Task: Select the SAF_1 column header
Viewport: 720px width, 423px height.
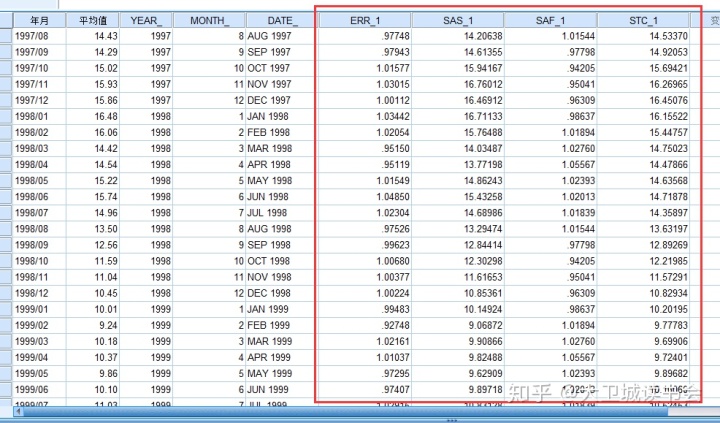Action: click(x=551, y=21)
